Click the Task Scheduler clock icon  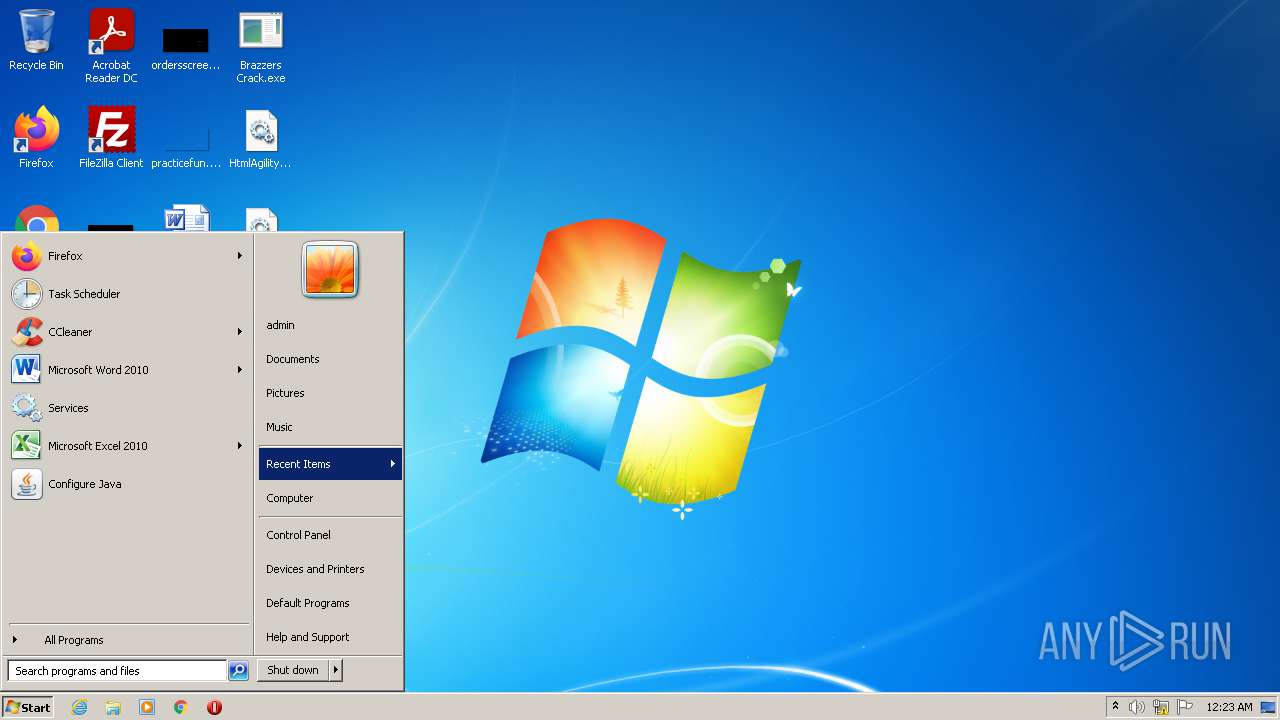[27, 294]
